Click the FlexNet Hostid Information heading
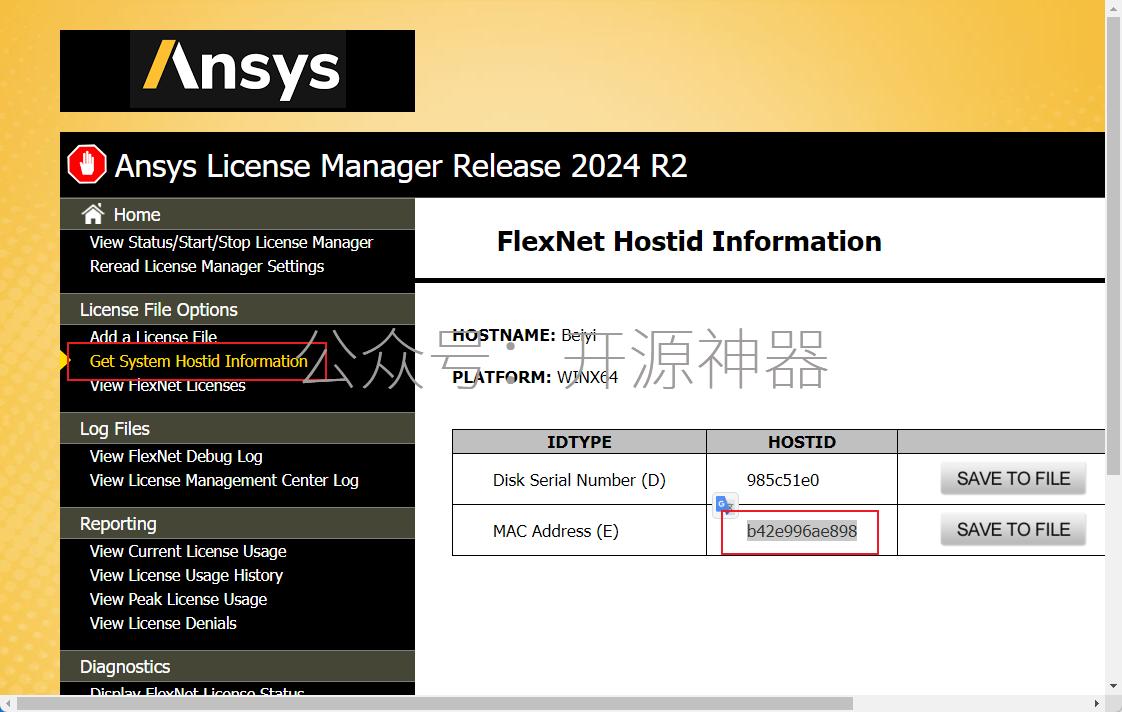This screenshot has width=1122, height=712. tap(689, 241)
